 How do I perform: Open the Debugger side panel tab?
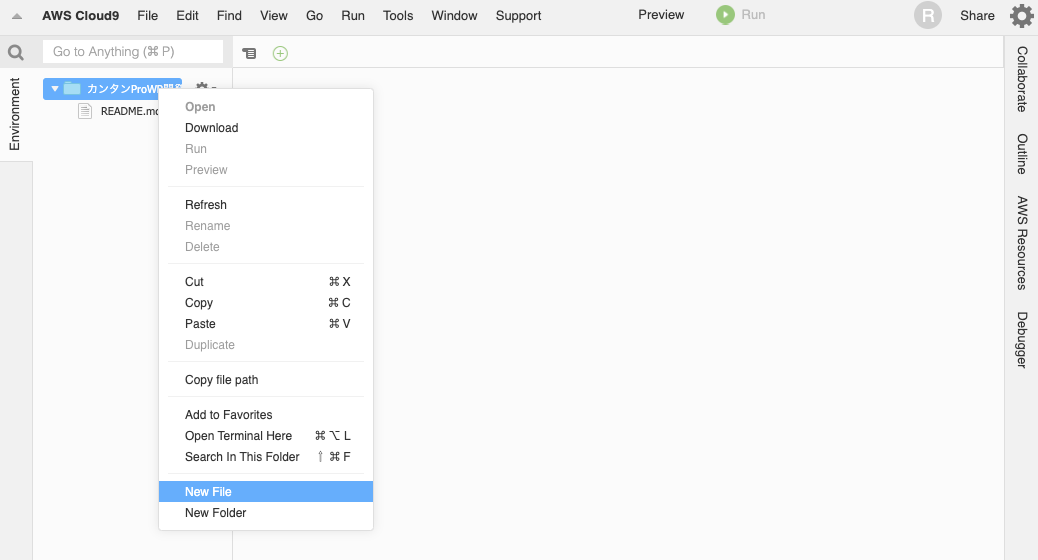[1021, 340]
